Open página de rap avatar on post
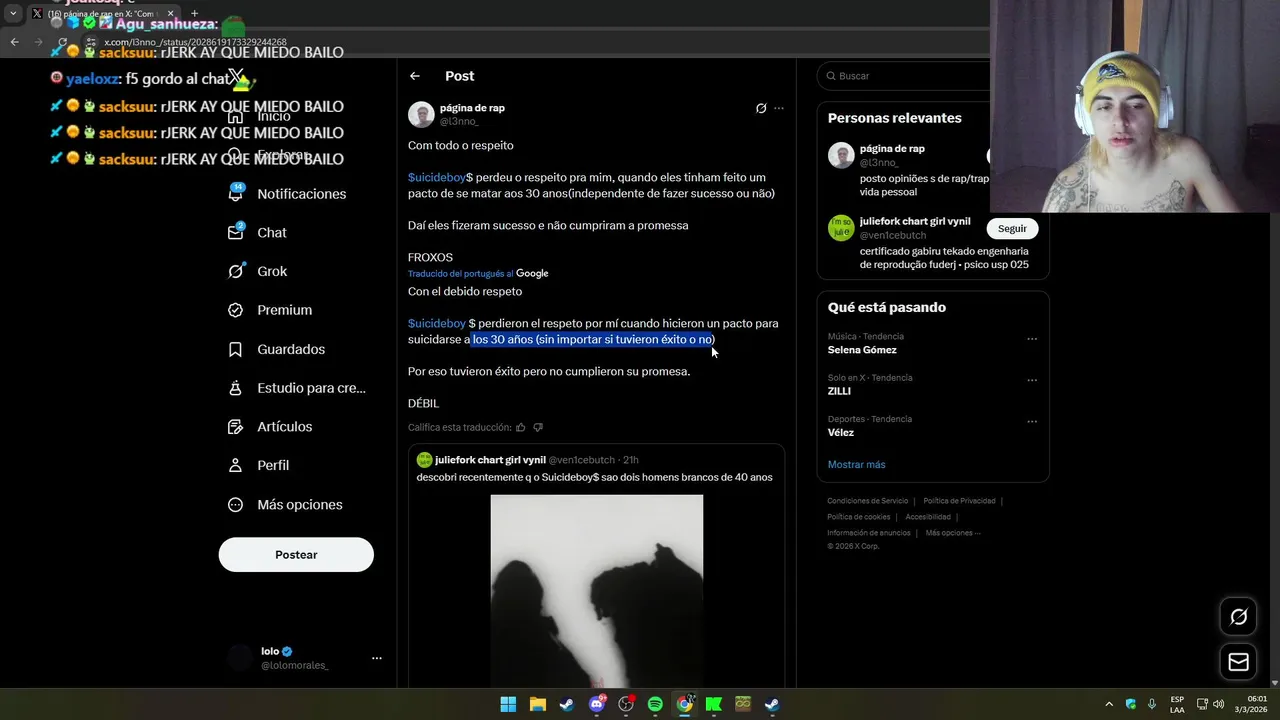The image size is (1280, 720). coord(421,114)
